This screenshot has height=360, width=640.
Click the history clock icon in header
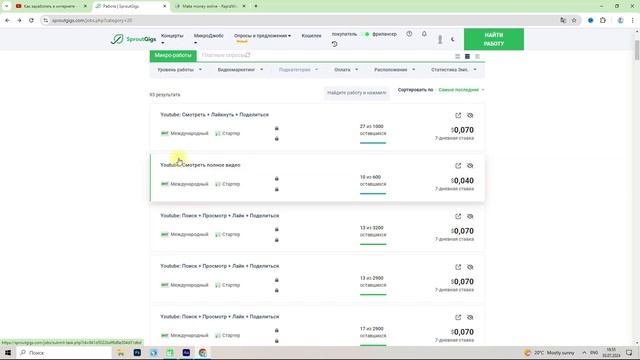pos(334,44)
